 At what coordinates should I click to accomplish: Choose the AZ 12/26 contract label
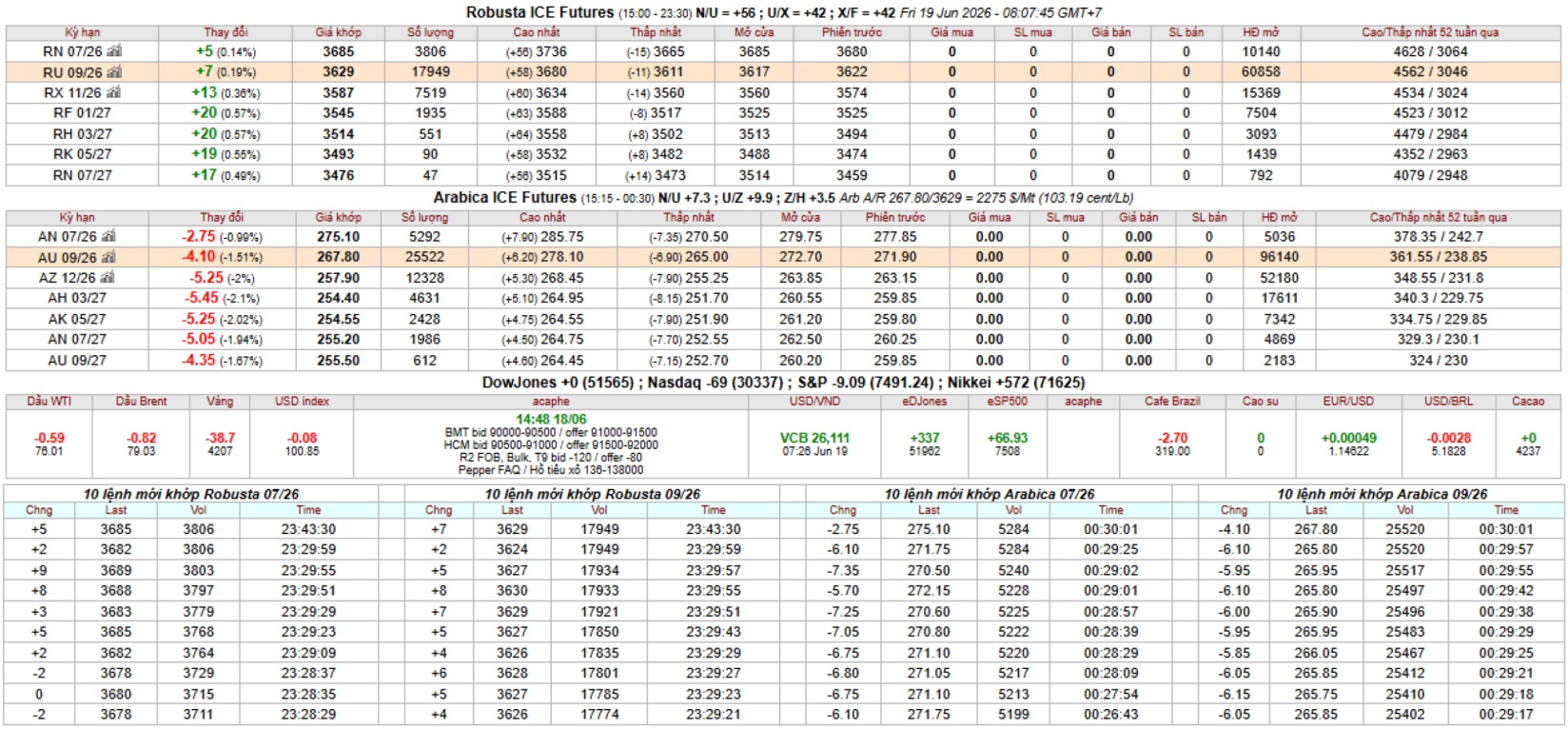68,278
